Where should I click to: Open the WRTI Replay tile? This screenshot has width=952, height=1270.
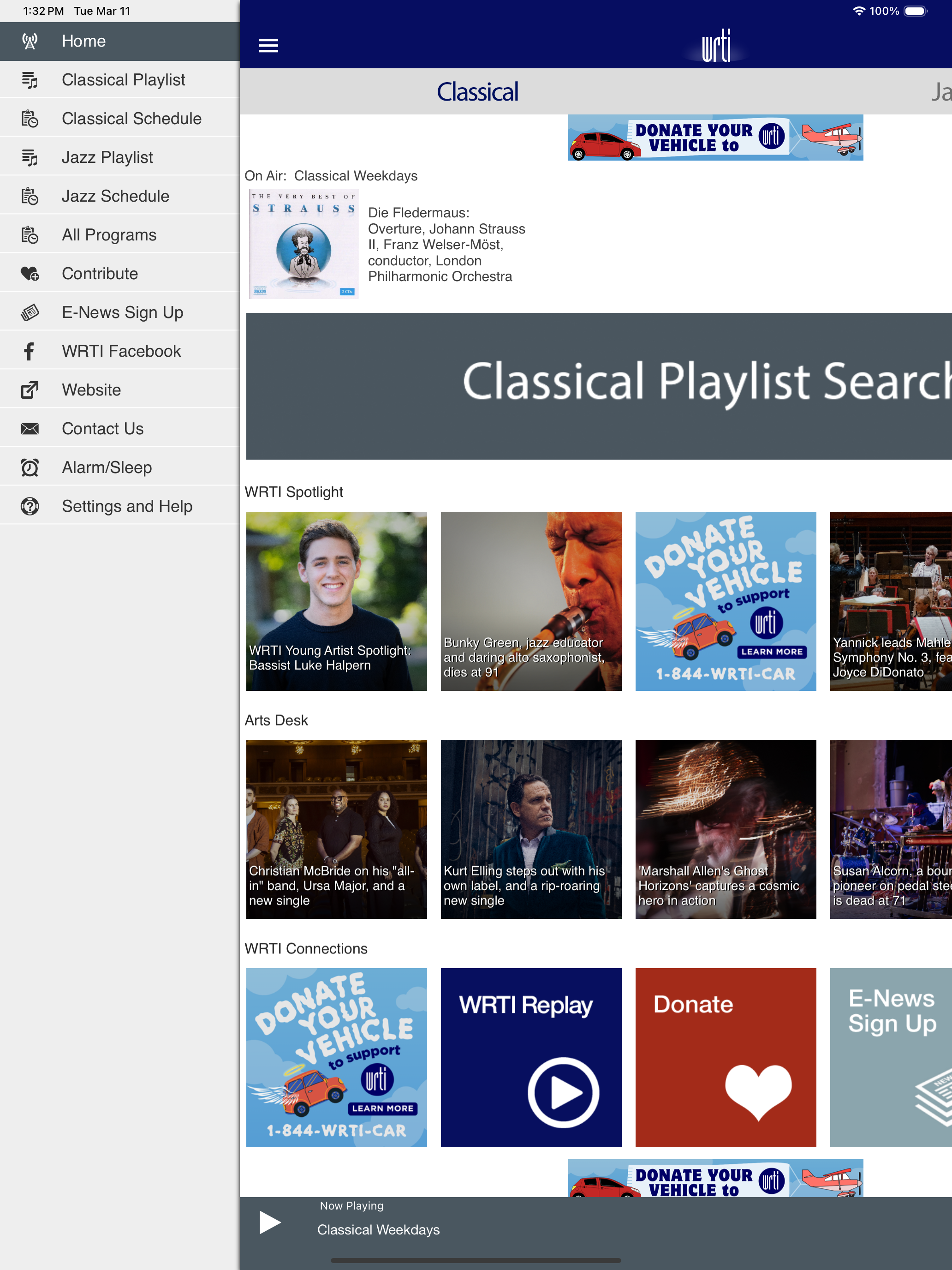click(x=531, y=1058)
